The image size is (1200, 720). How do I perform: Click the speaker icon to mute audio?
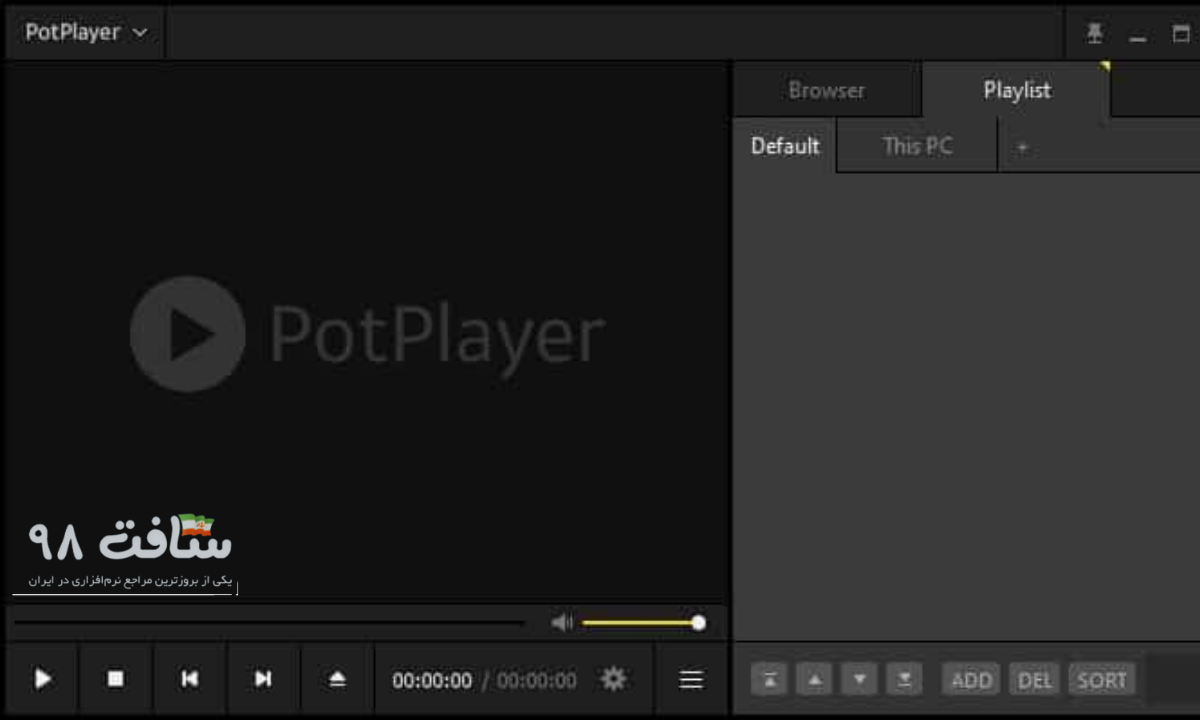[x=561, y=622]
